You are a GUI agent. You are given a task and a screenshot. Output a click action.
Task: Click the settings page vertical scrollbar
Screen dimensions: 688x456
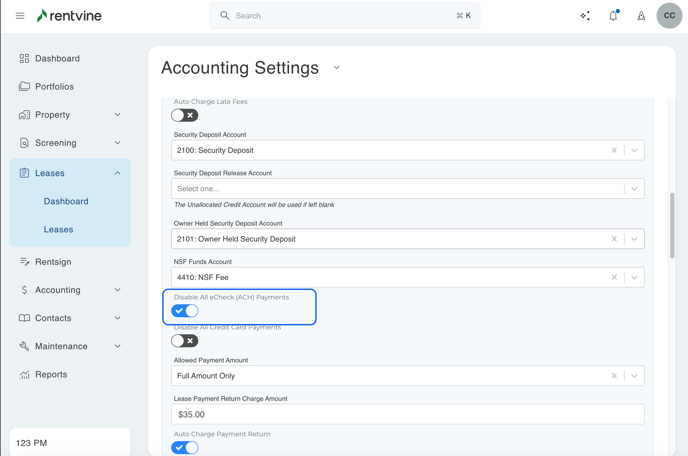[x=672, y=225]
